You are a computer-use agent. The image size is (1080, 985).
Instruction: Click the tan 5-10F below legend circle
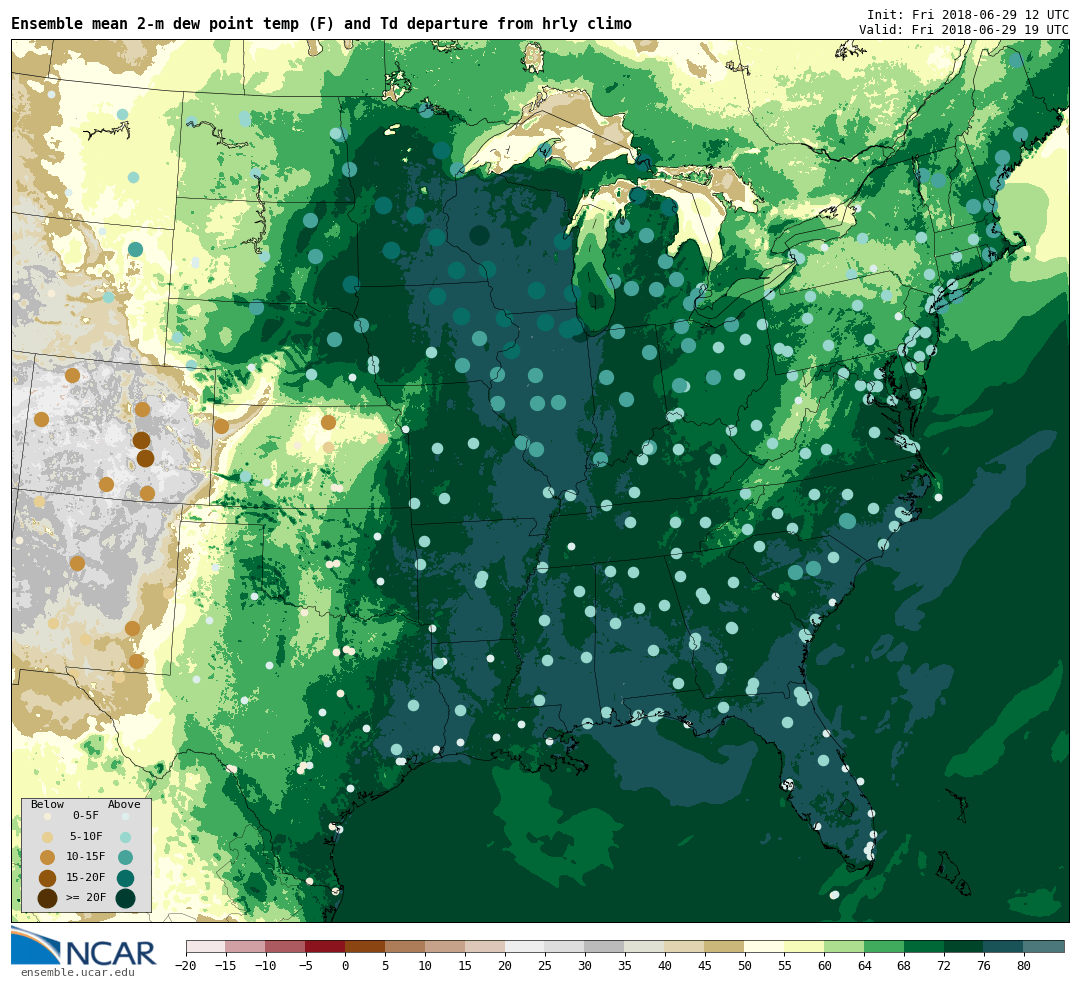[48, 837]
